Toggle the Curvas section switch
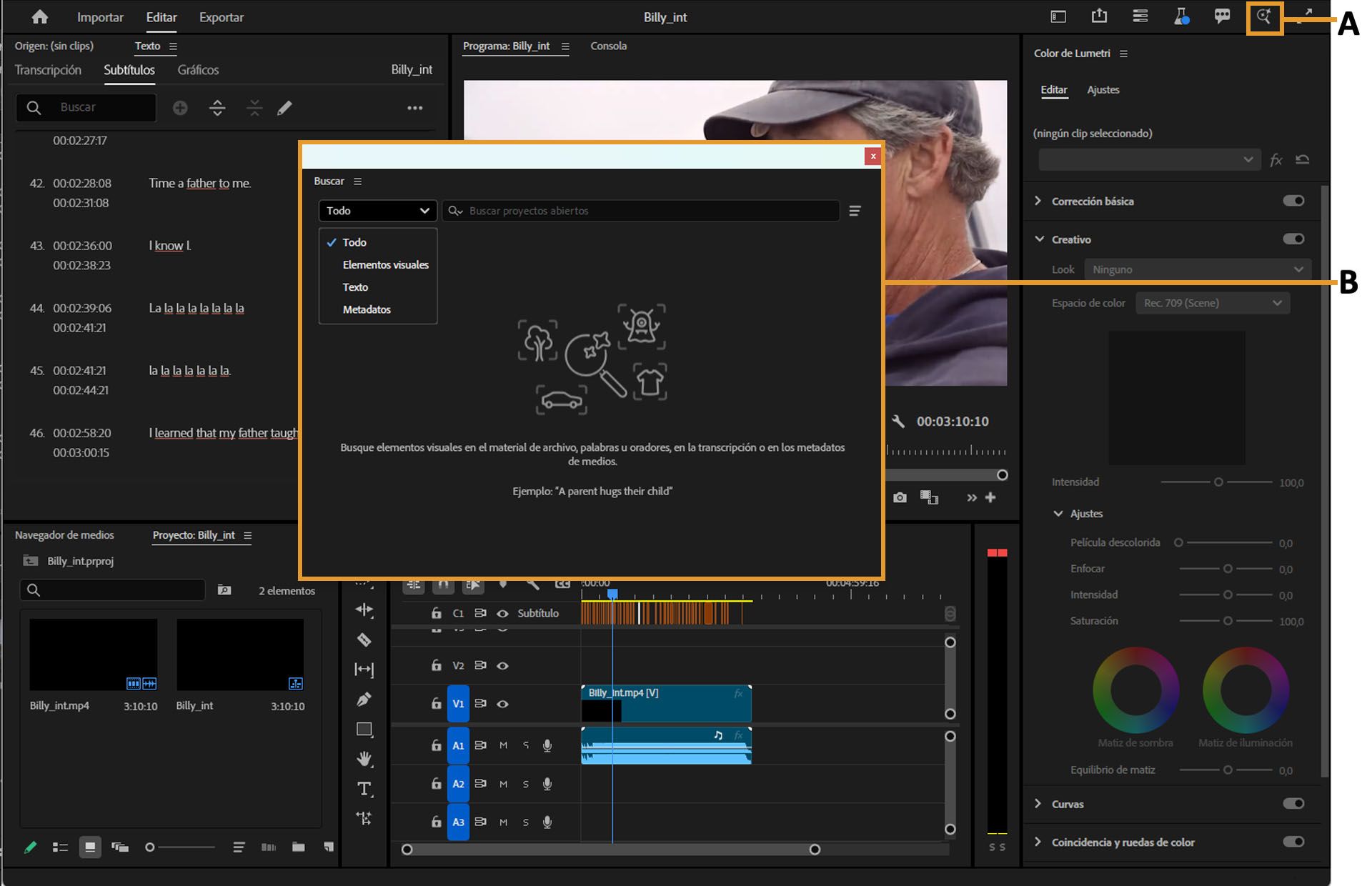The height and width of the screenshot is (886, 1372). point(1293,804)
